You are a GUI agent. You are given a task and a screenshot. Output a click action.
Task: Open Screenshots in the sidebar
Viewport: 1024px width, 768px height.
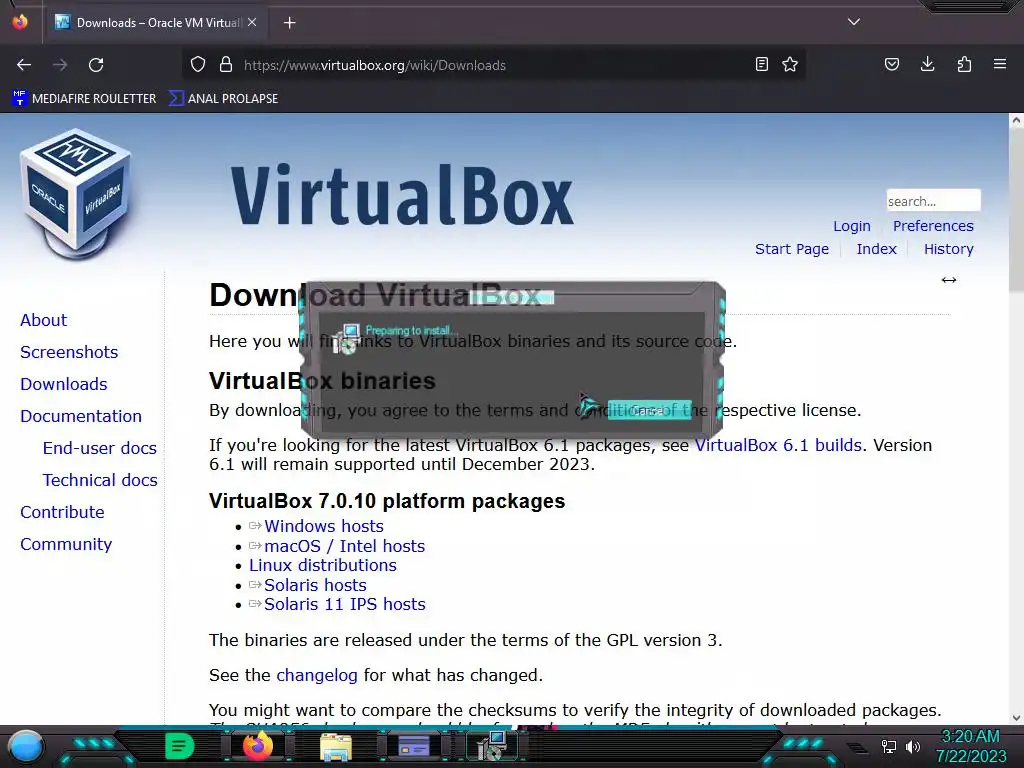[69, 353]
